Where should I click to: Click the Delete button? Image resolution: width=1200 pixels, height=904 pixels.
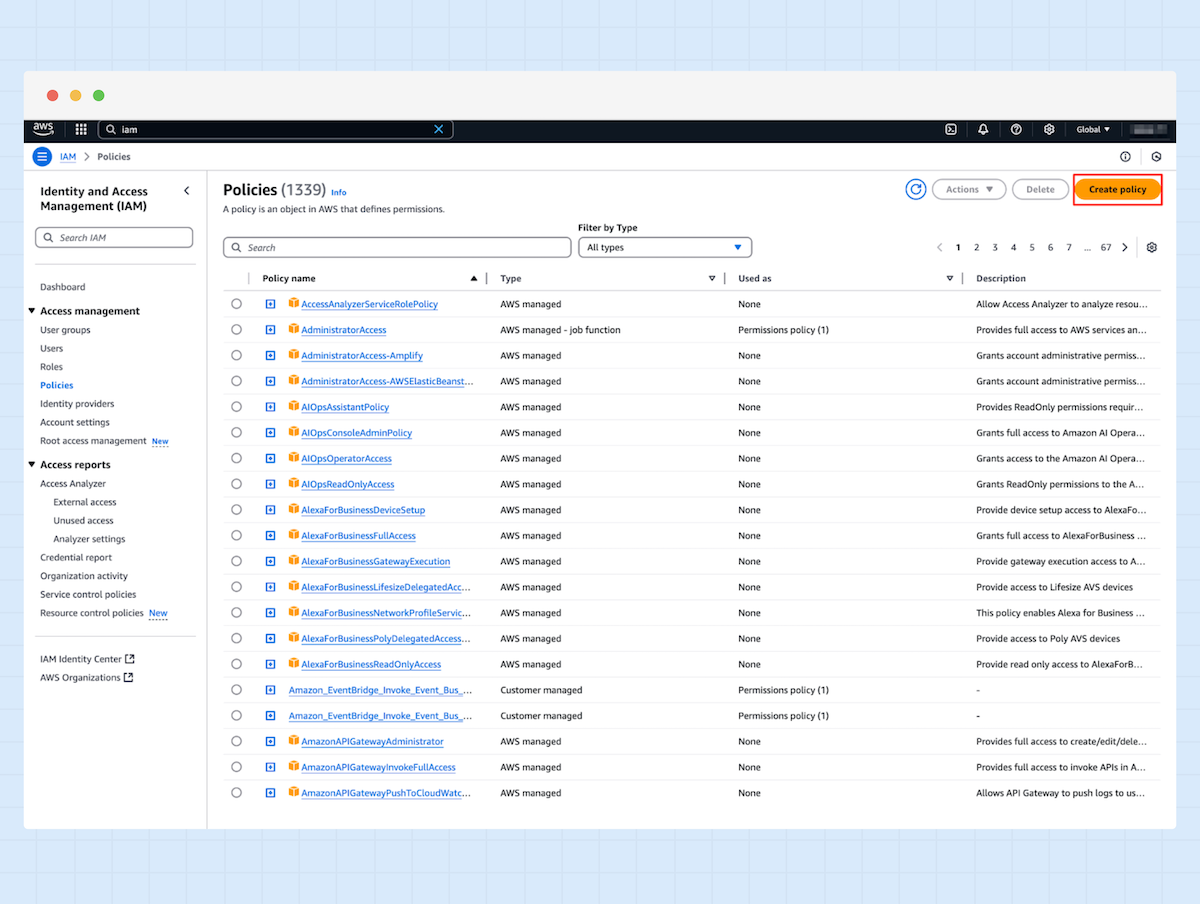1040,189
